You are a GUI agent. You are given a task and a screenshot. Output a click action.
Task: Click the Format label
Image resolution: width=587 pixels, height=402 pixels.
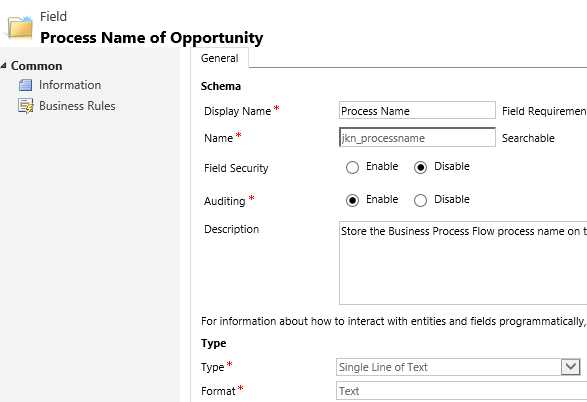(x=218, y=391)
